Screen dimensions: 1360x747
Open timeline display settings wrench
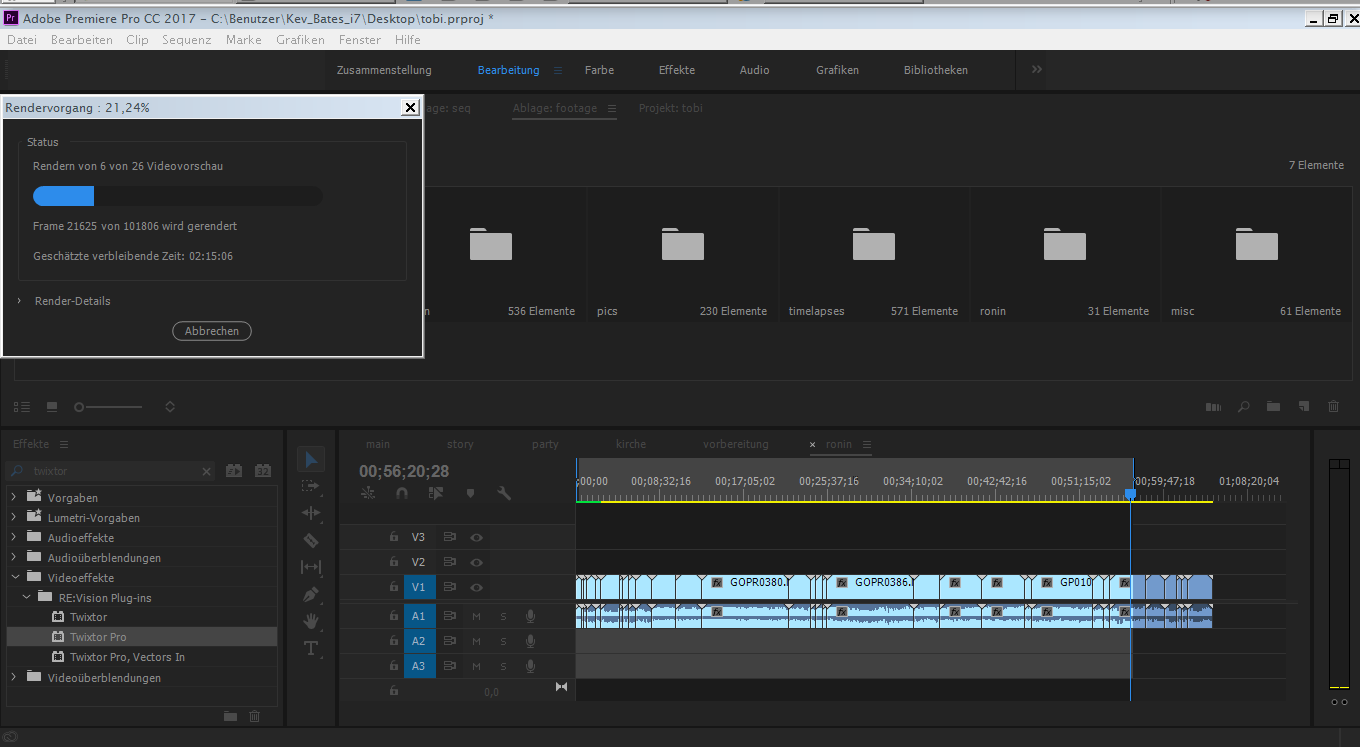click(504, 493)
